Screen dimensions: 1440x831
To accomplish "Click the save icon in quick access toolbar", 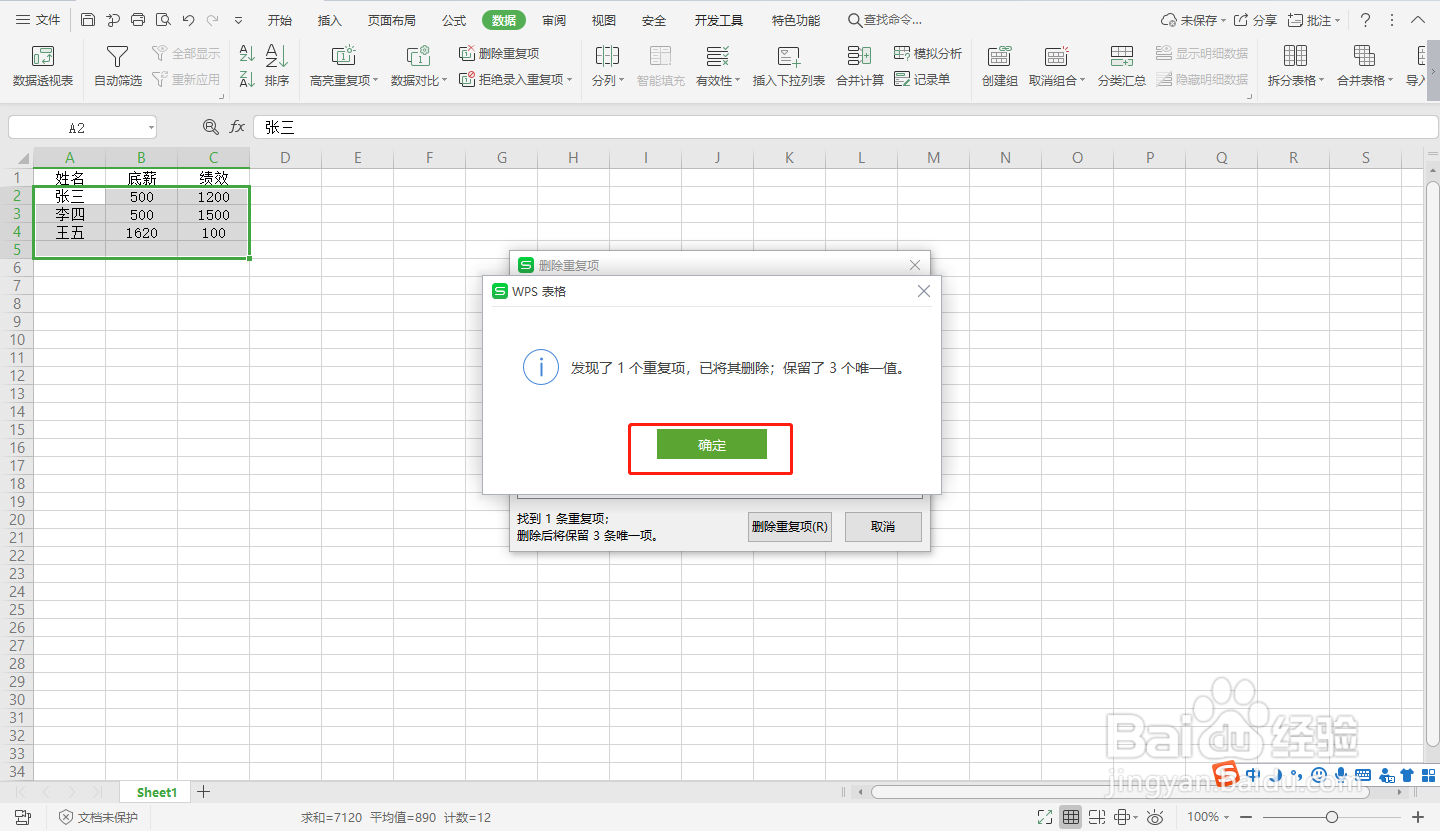I will point(88,20).
